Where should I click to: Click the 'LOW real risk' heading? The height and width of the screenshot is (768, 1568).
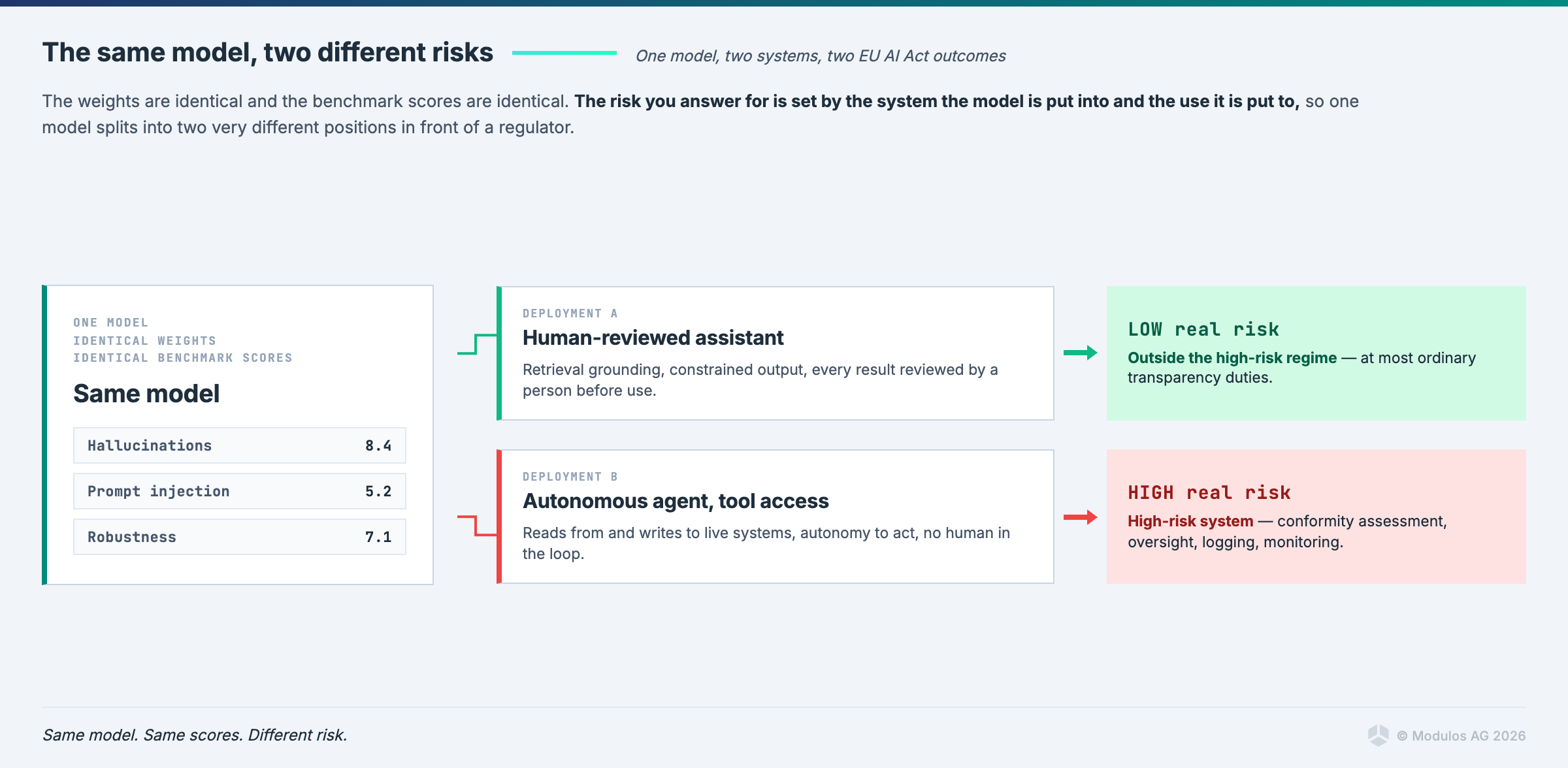(x=1203, y=329)
